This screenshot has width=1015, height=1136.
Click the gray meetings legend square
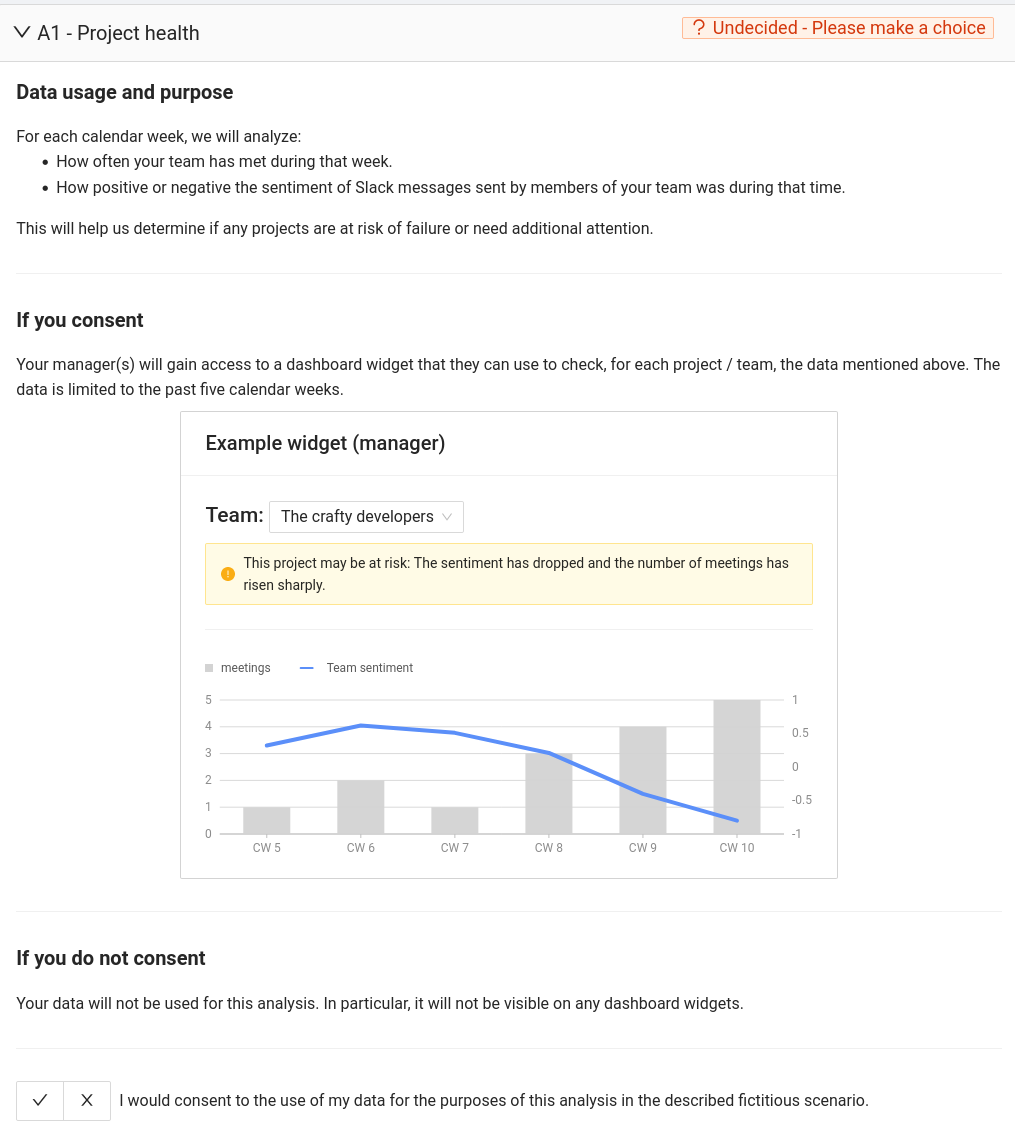209,668
